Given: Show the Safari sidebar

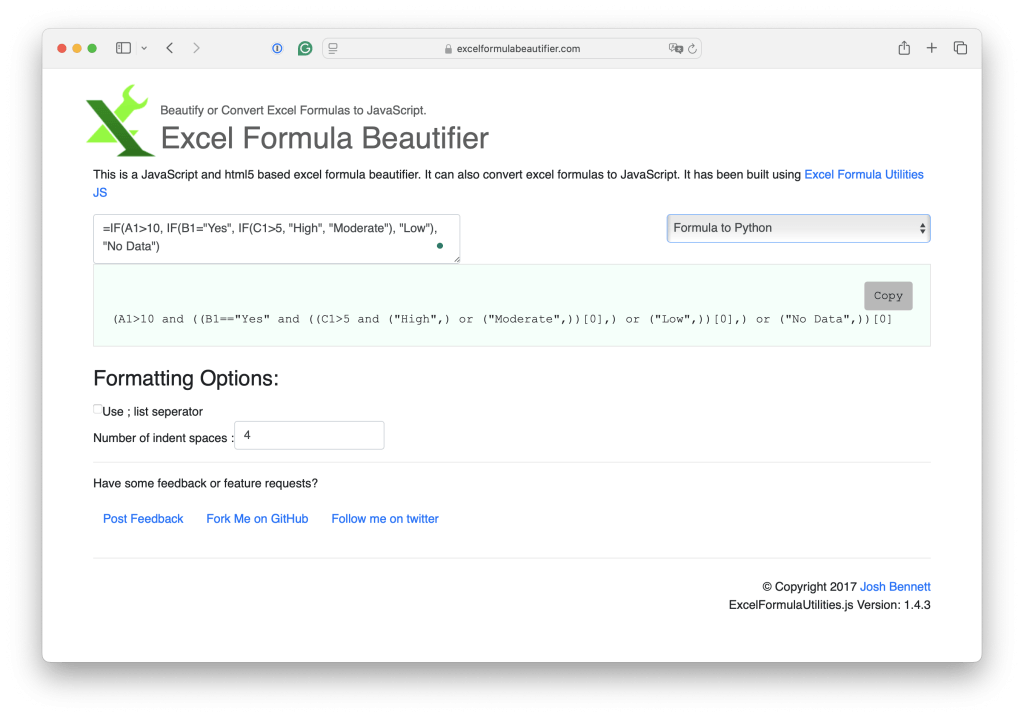Looking at the screenshot, I should pos(122,47).
